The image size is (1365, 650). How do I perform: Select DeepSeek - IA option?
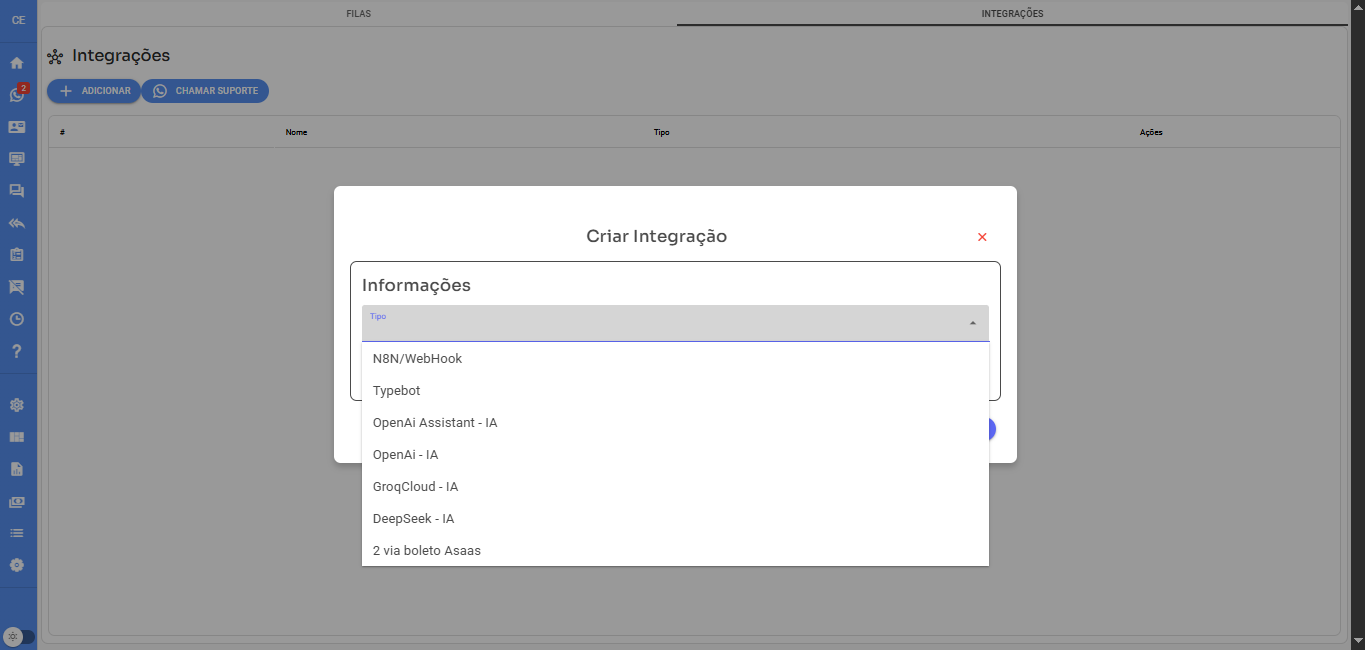[413, 519]
